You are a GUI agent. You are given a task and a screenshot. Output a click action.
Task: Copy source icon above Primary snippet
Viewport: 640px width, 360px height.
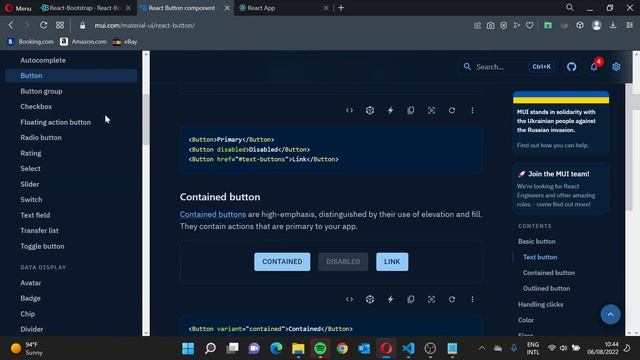[x=411, y=110]
